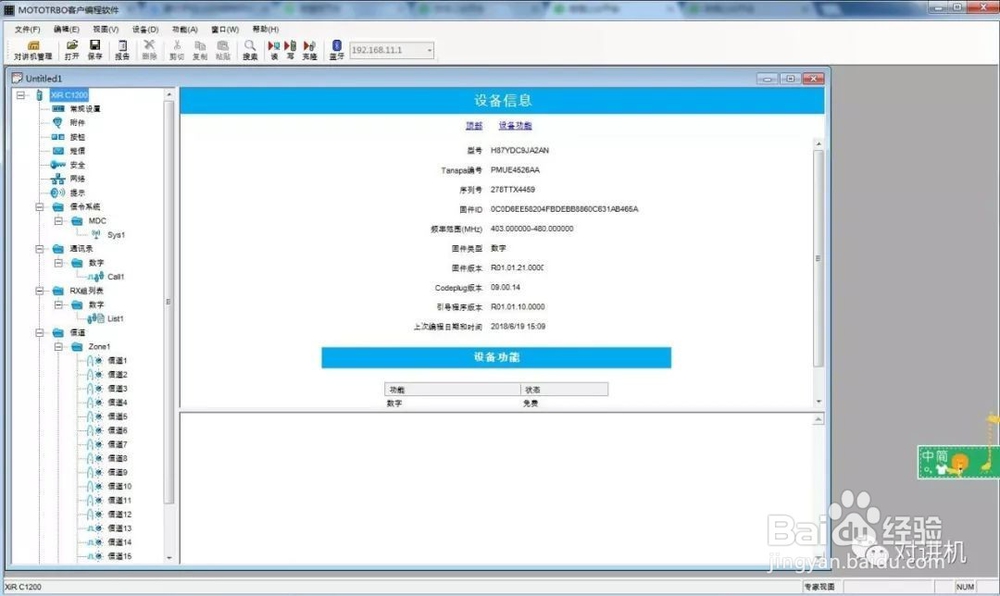Select 信道1 in the Zone1 tree
Screen dimensions: 1000x596
(x=117, y=361)
